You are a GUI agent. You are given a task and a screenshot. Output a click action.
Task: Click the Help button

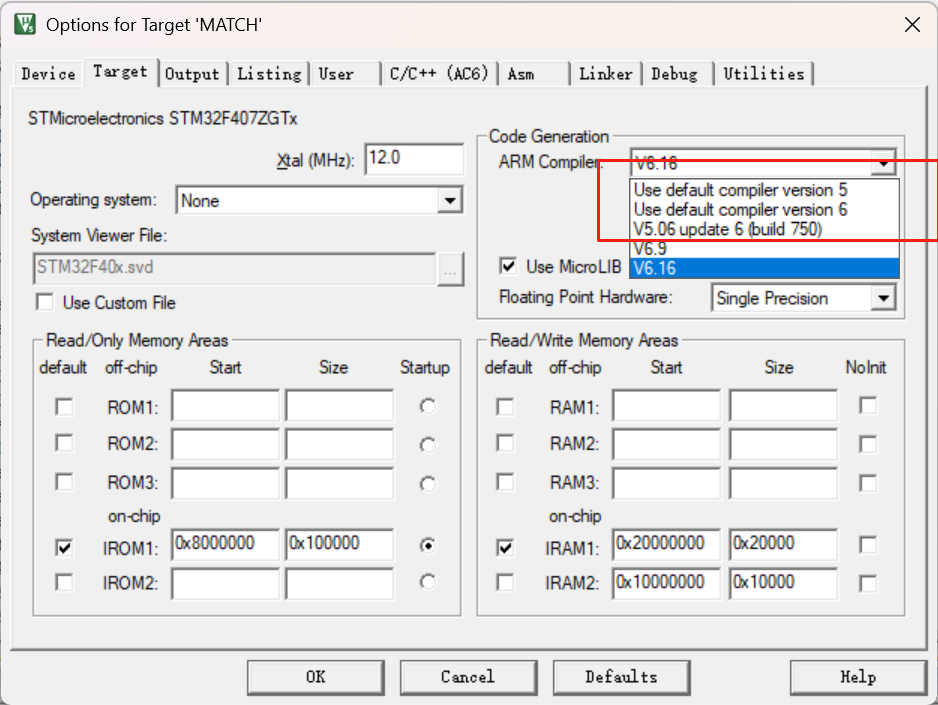coord(858,677)
